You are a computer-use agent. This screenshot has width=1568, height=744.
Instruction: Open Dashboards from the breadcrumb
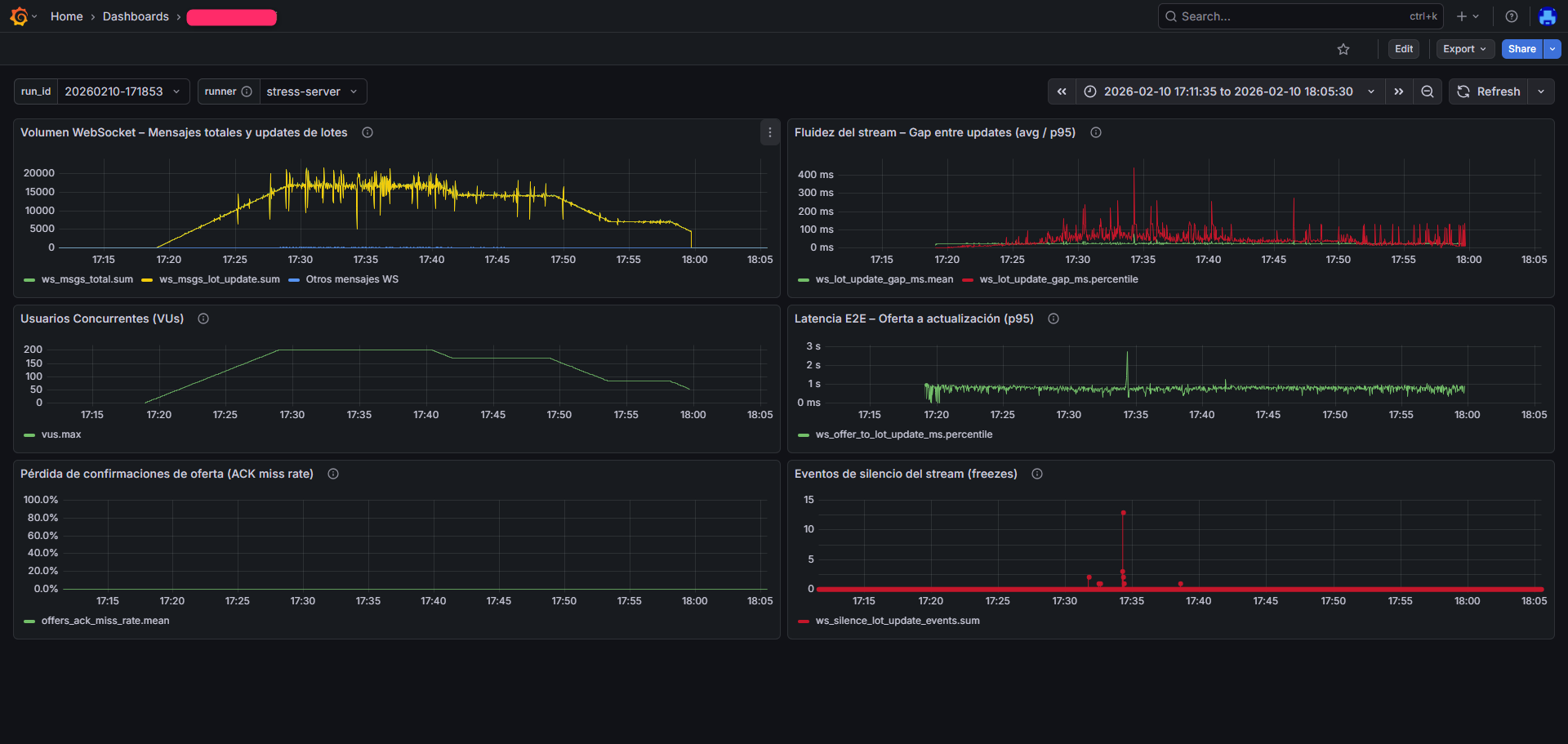tap(136, 16)
